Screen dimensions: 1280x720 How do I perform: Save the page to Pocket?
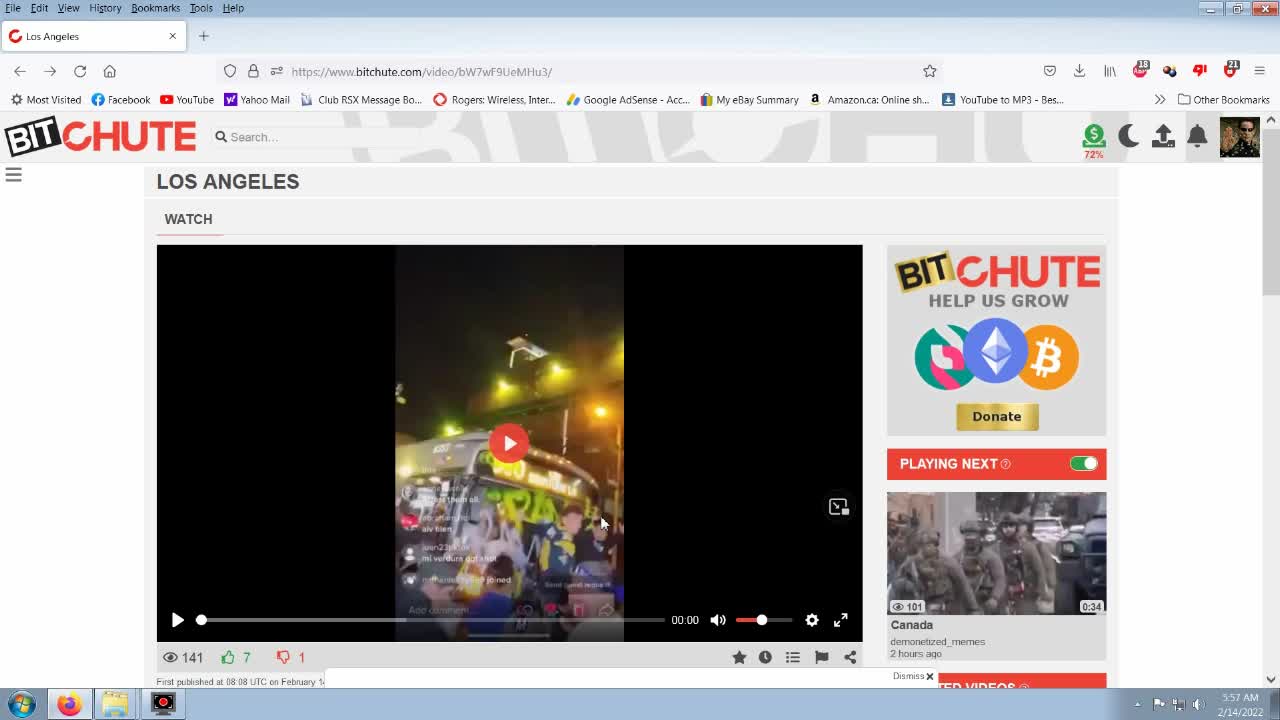[1049, 71]
